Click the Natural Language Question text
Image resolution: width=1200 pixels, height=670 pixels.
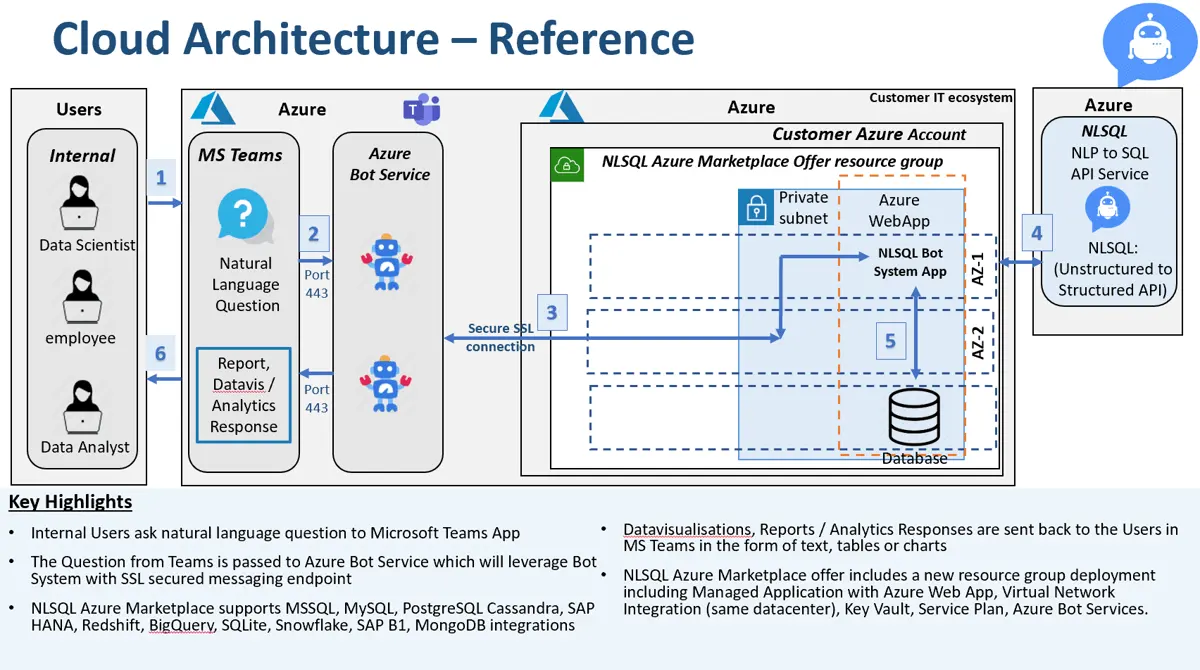point(246,284)
